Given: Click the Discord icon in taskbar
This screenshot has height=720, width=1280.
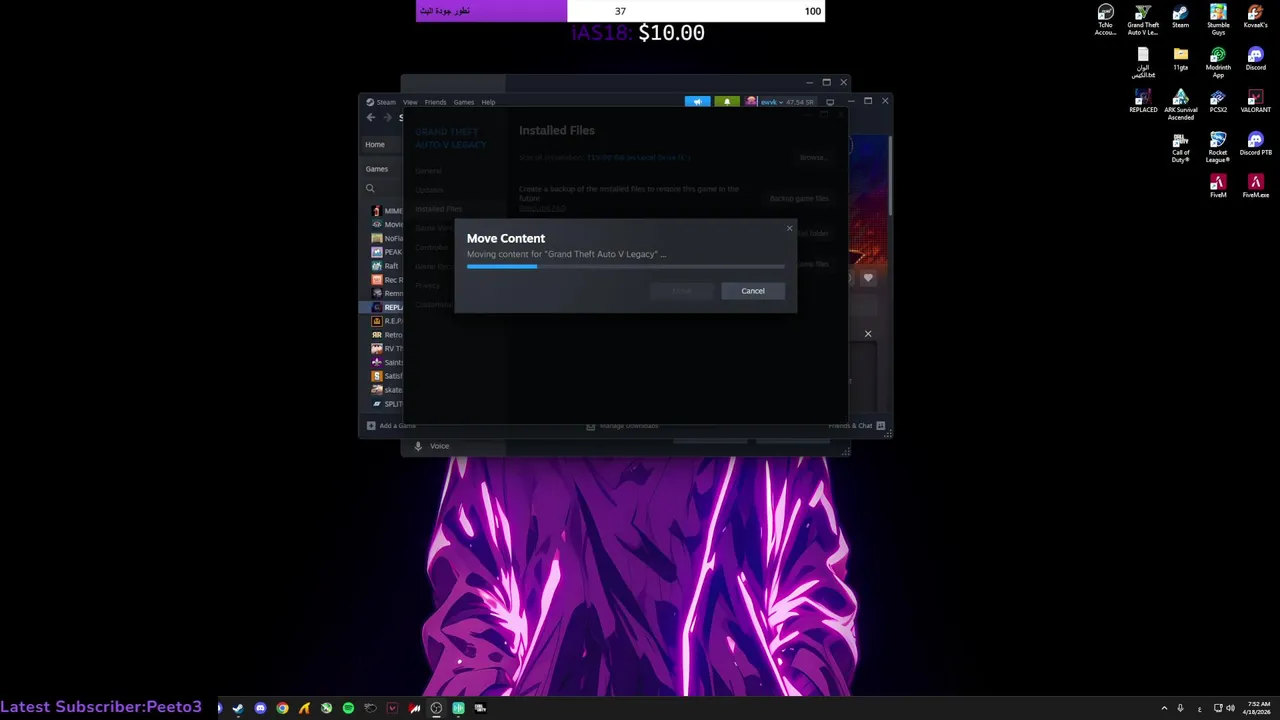Looking at the screenshot, I should point(260,708).
